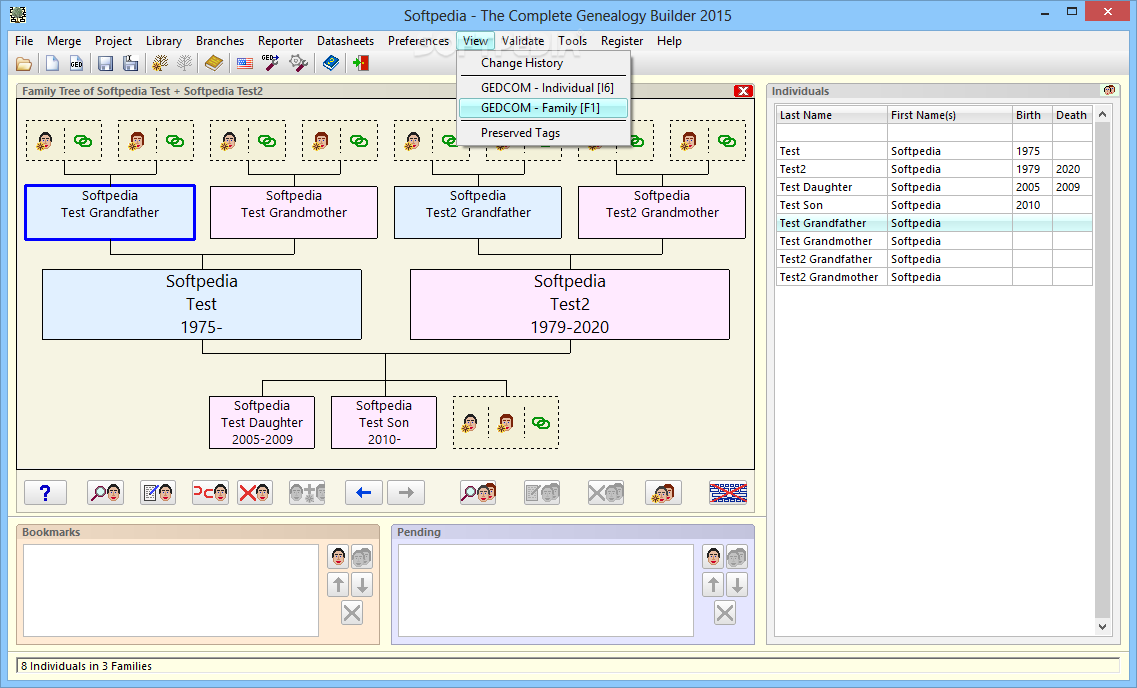Click Individuals list scrollbar down arrow
1137x688 pixels.
click(x=1102, y=627)
